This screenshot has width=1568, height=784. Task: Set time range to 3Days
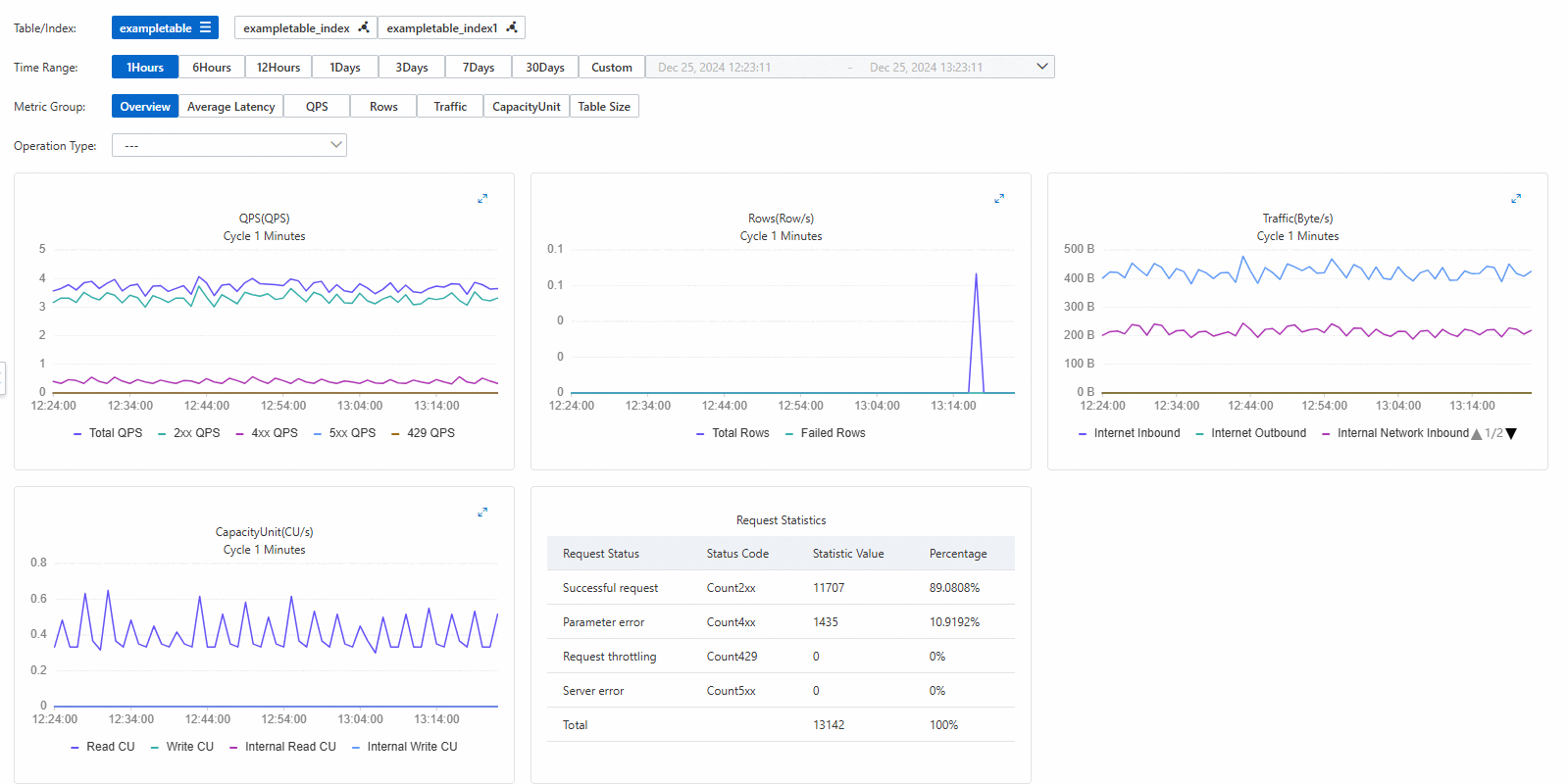pyautogui.click(x=412, y=67)
